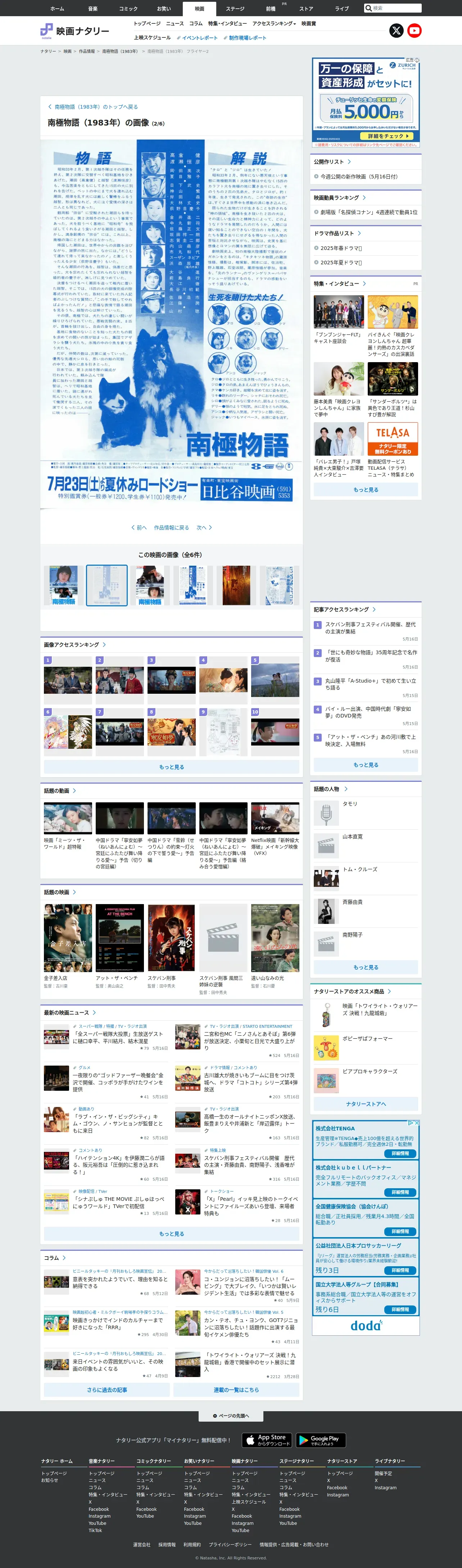The width and height of the screenshot is (462, 1568).
Task: Click the Natalie site logo
Action: coord(75,31)
